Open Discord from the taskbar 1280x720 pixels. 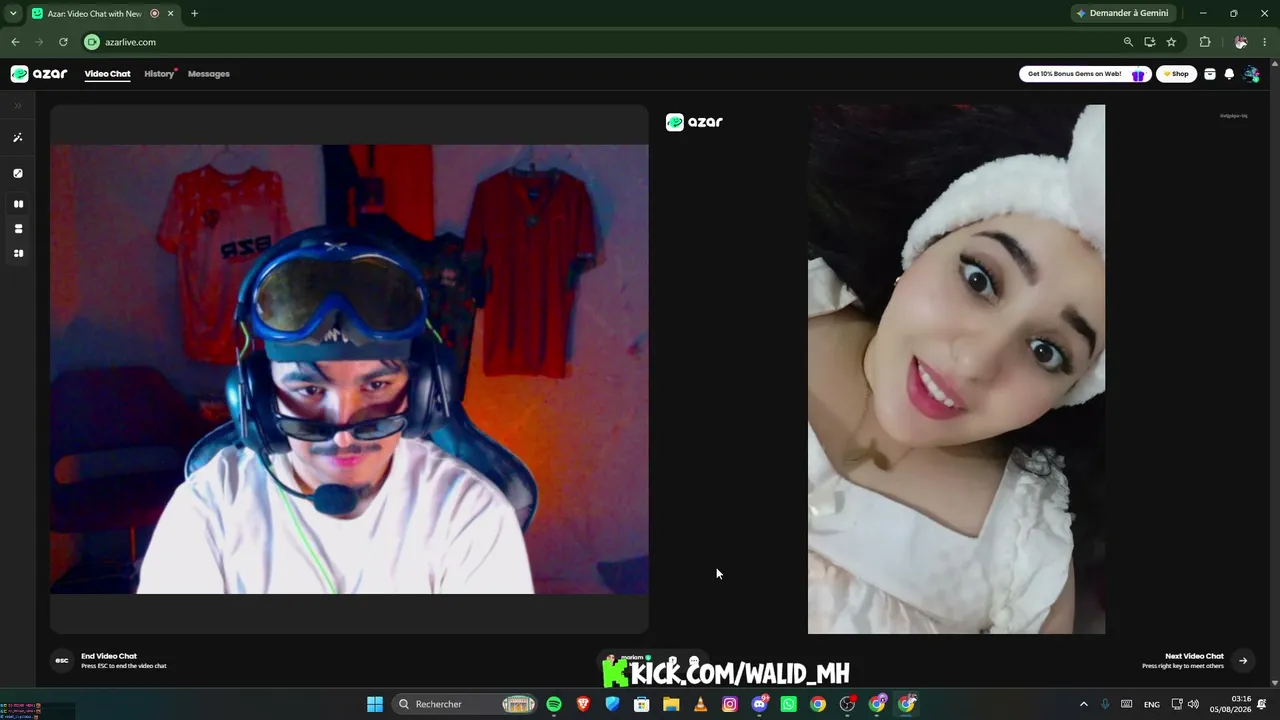click(x=759, y=704)
